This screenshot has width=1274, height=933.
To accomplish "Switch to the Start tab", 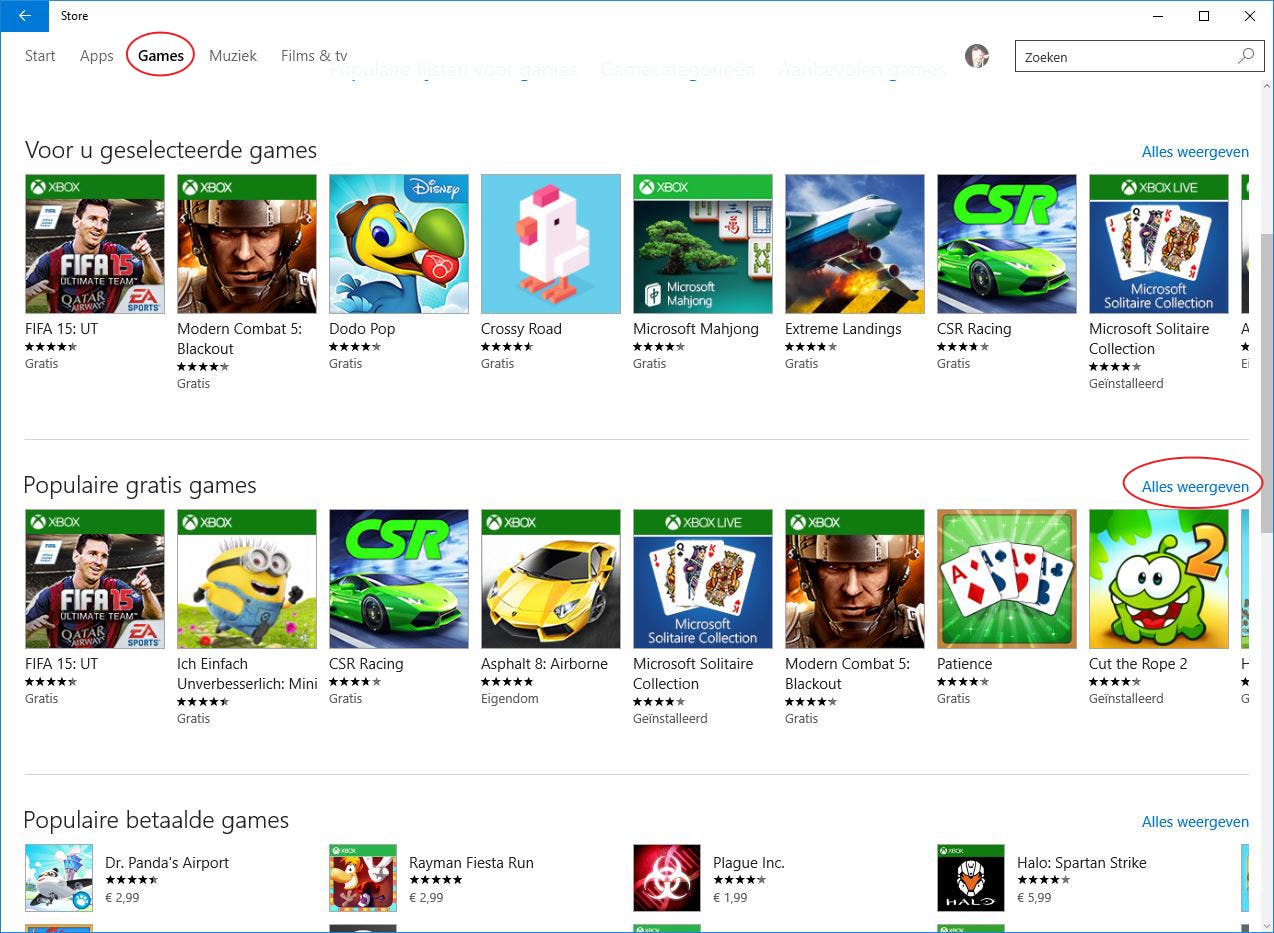I will tap(40, 56).
